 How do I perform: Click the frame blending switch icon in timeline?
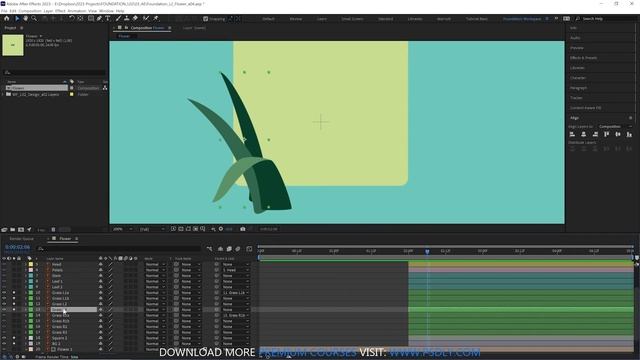[x=229, y=249]
